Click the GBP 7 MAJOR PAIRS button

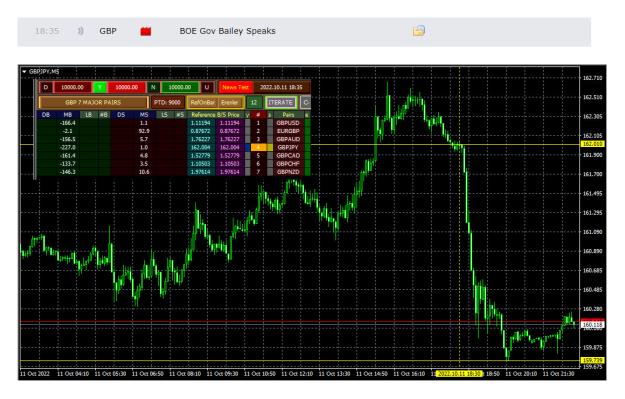(93, 102)
